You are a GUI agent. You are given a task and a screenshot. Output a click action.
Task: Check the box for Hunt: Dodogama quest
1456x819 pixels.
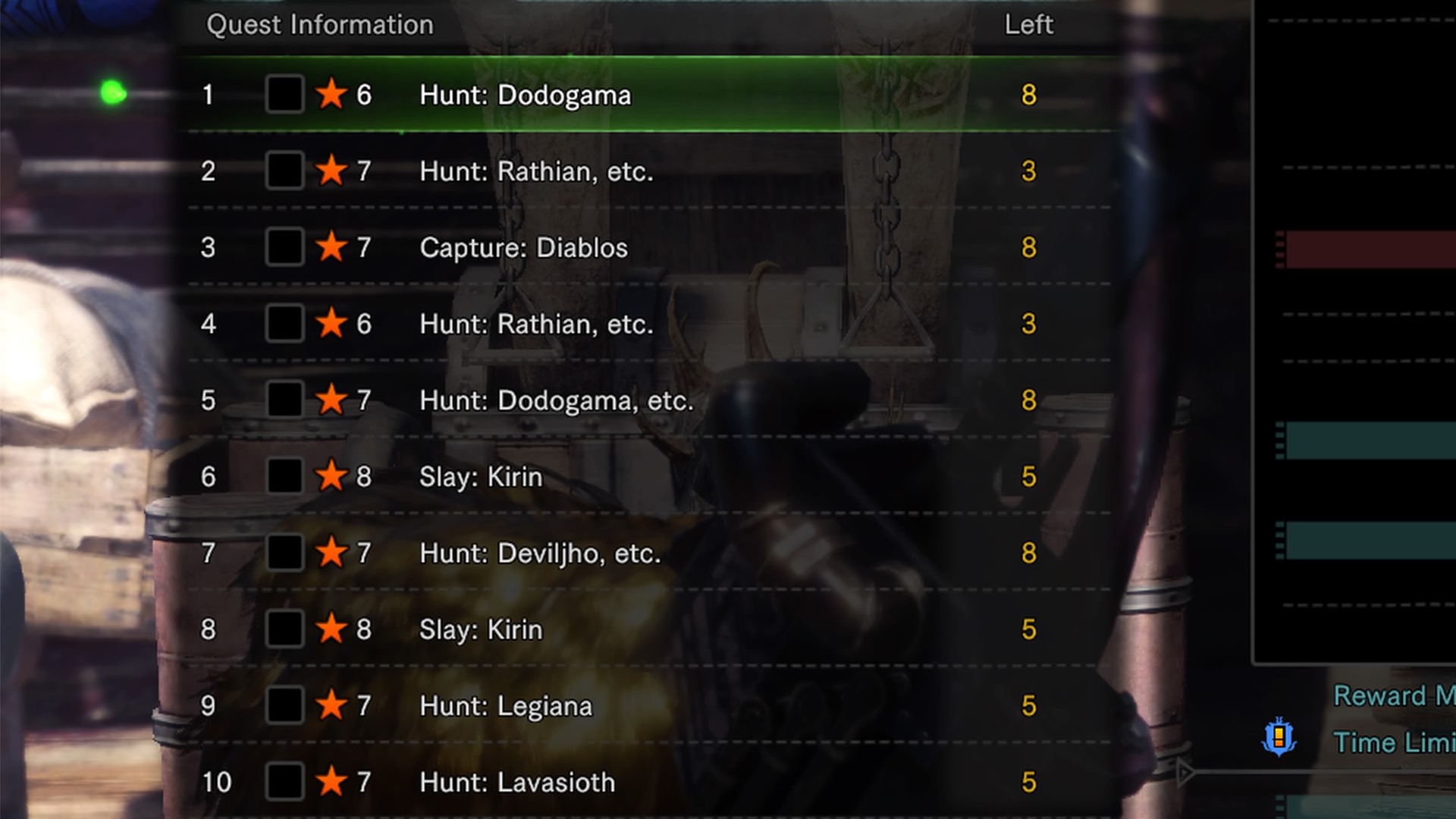click(x=285, y=94)
